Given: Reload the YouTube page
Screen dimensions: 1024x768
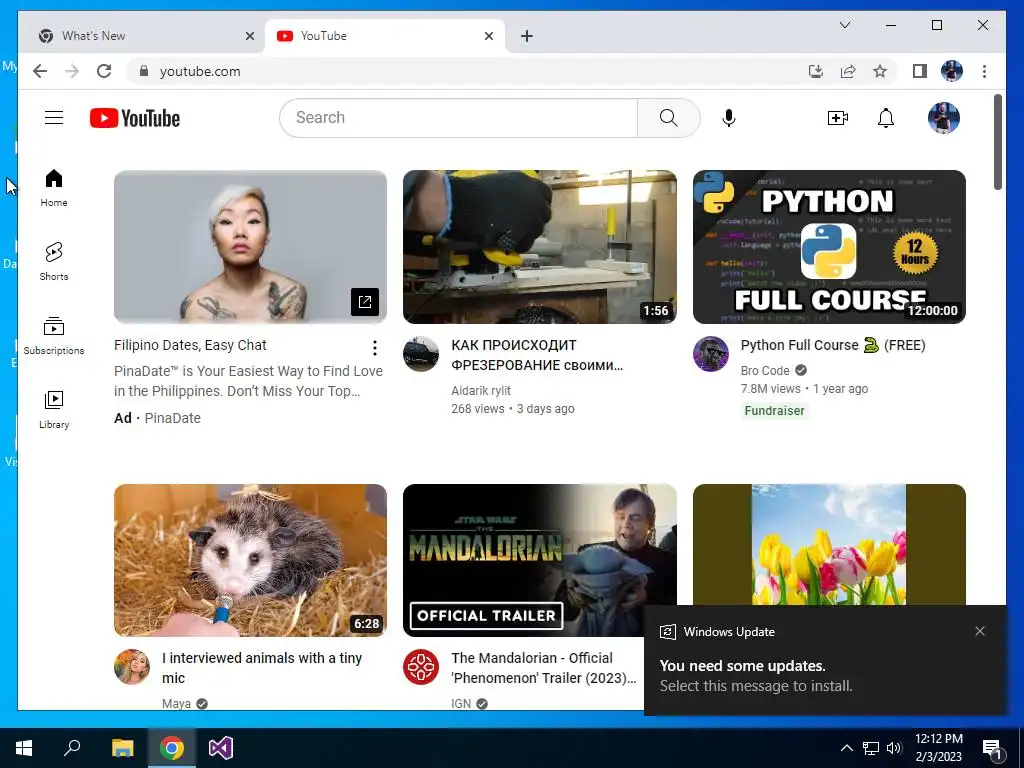Looking at the screenshot, I should [104, 71].
